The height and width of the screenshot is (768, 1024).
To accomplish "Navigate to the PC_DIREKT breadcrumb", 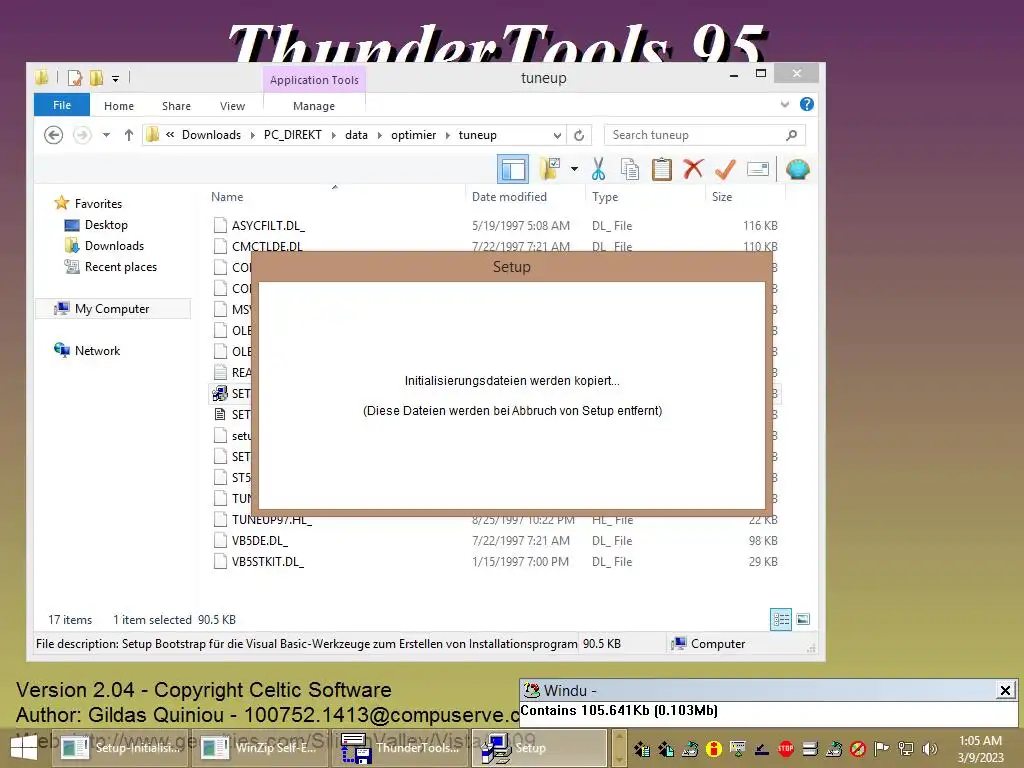I will pos(293,135).
